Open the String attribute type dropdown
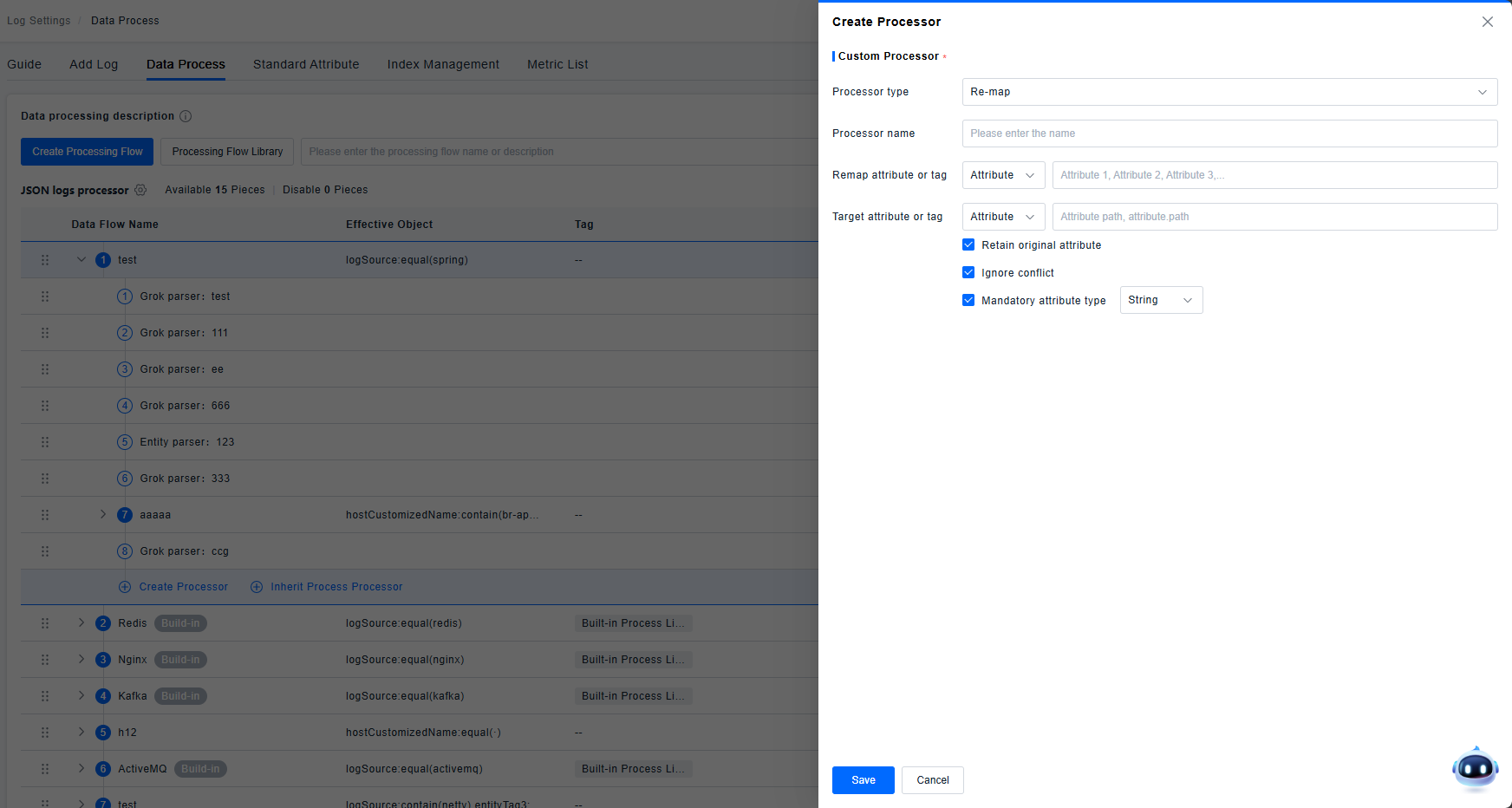This screenshot has height=808, width=1512. tap(1160, 300)
